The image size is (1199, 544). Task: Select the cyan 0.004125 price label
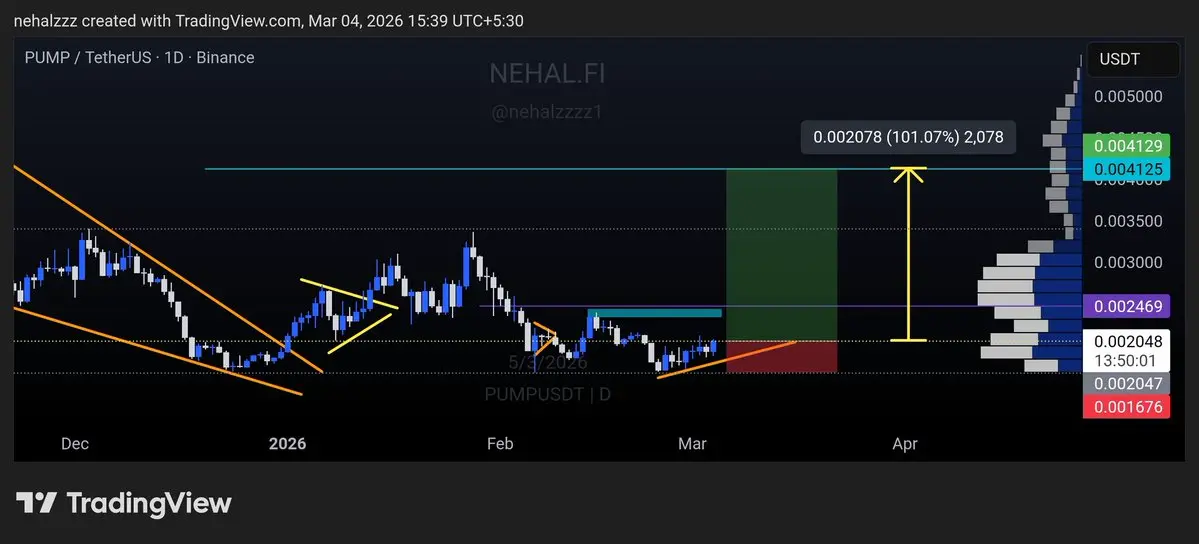(1127, 168)
